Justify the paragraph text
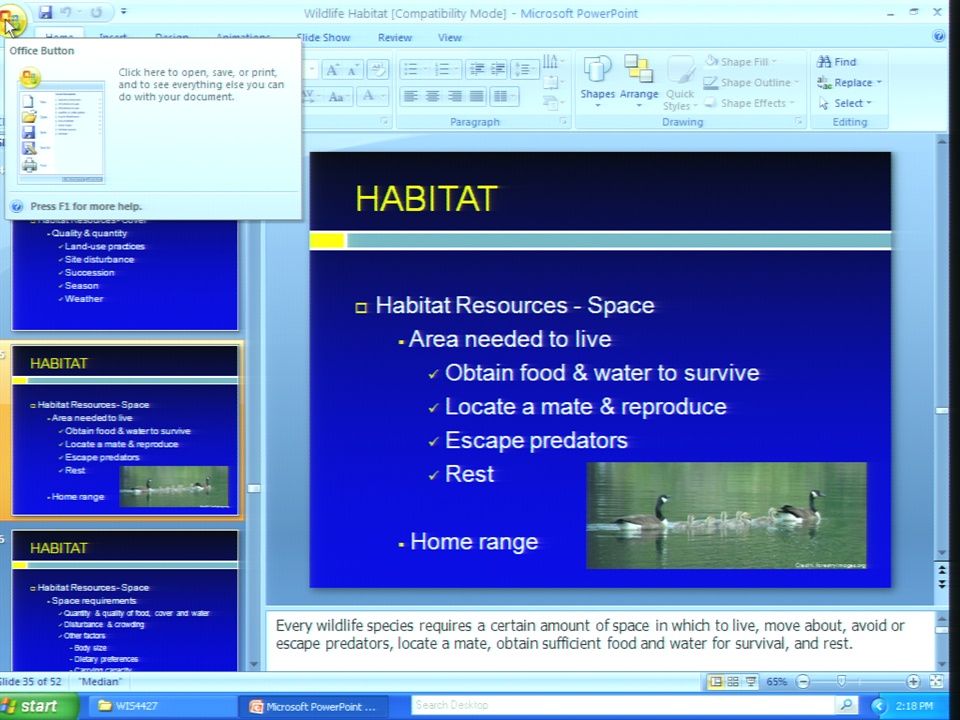The image size is (960, 720). 476,96
